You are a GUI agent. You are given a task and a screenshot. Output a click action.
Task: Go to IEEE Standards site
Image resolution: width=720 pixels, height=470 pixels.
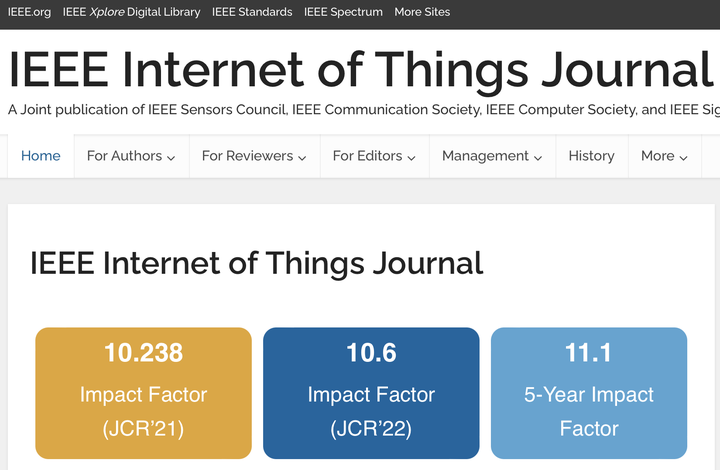pos(252,12)
